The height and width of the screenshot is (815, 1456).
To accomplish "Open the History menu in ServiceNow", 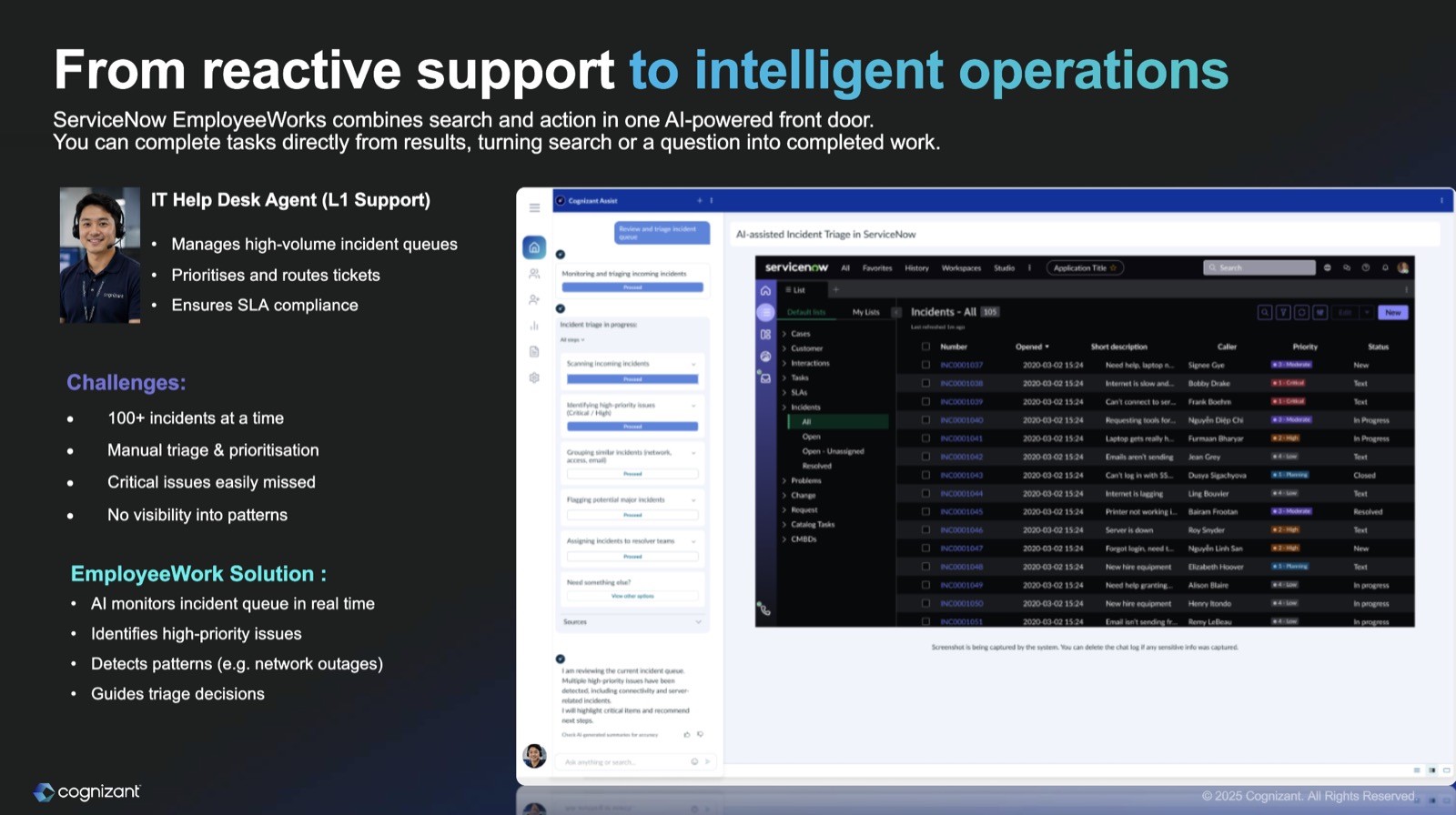I will tap(916, 268).
